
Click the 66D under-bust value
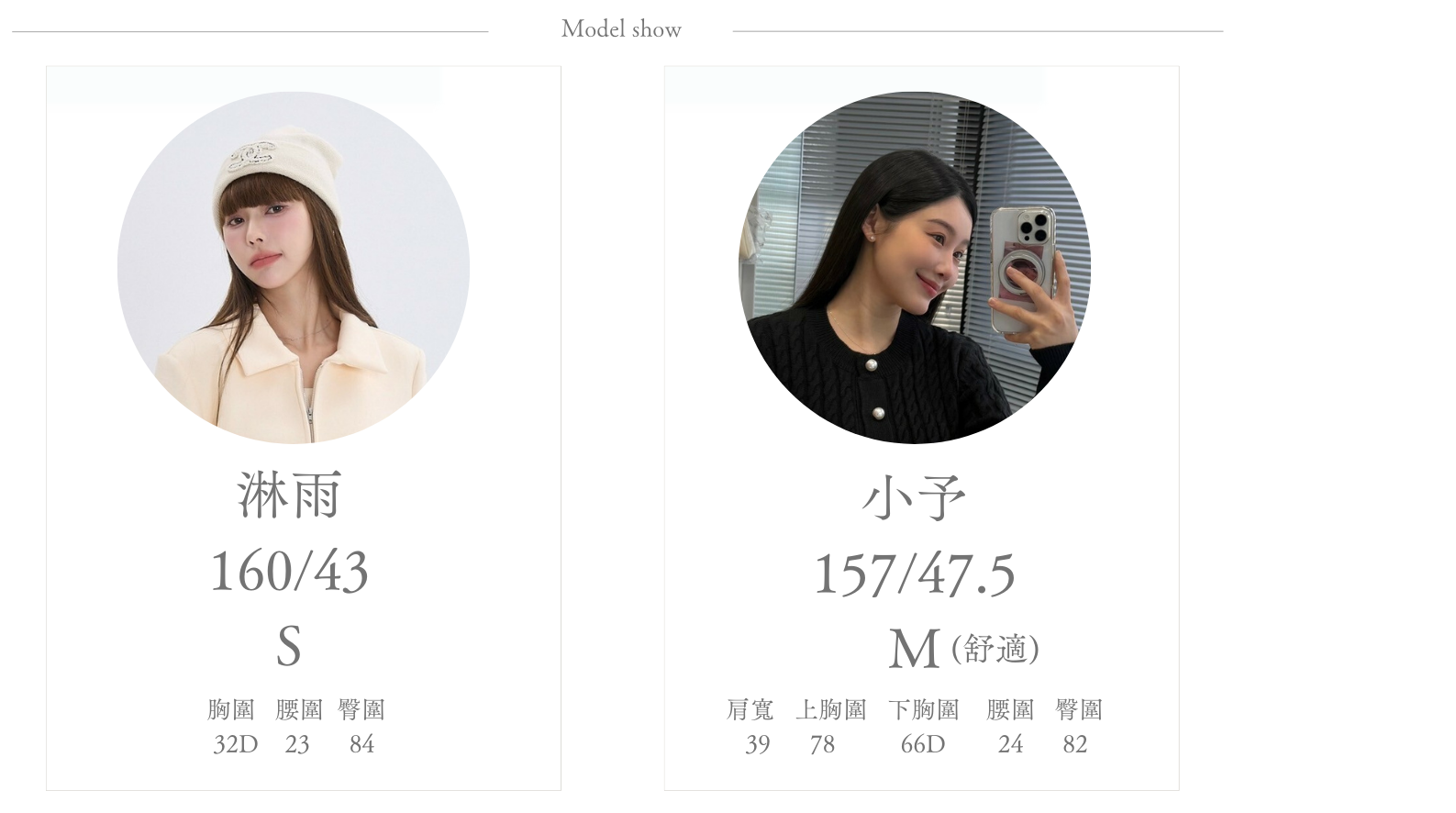click(922, 744)
